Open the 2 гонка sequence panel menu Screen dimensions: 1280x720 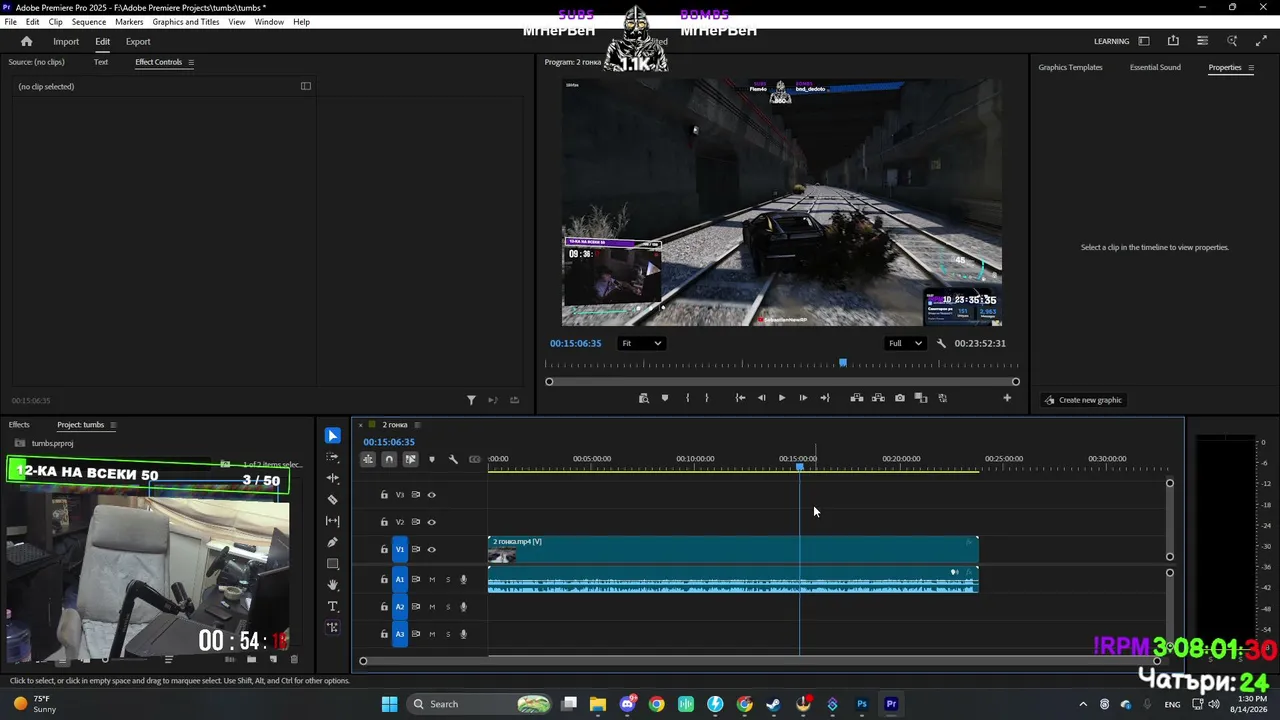tap(417, 425)
